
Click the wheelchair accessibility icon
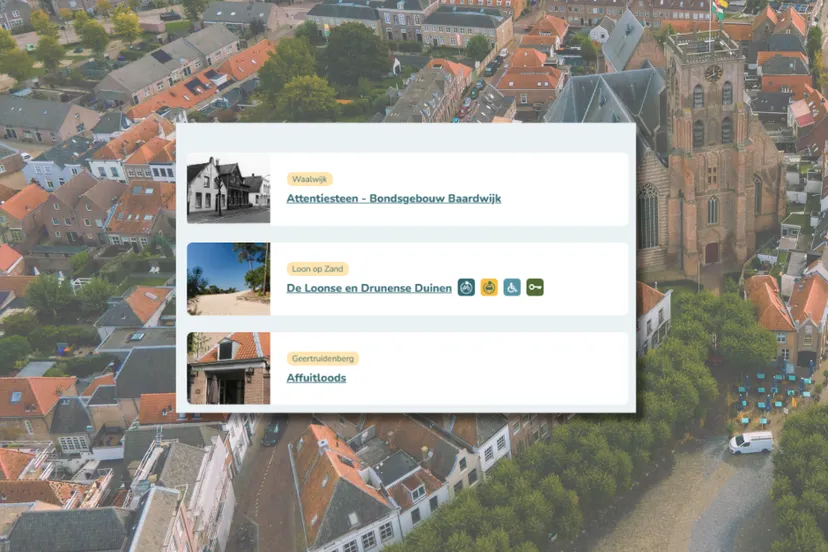(x=512, y=287)
